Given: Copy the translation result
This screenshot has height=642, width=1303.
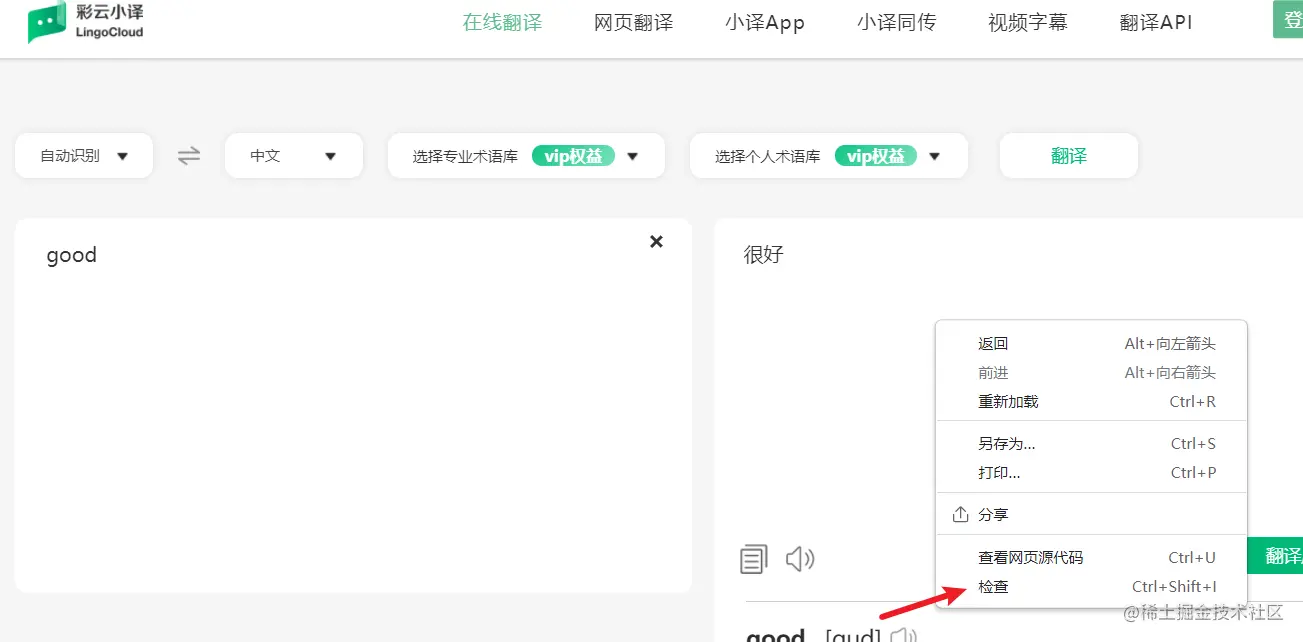Looking at the screenshot, I should tap(754, 559).
